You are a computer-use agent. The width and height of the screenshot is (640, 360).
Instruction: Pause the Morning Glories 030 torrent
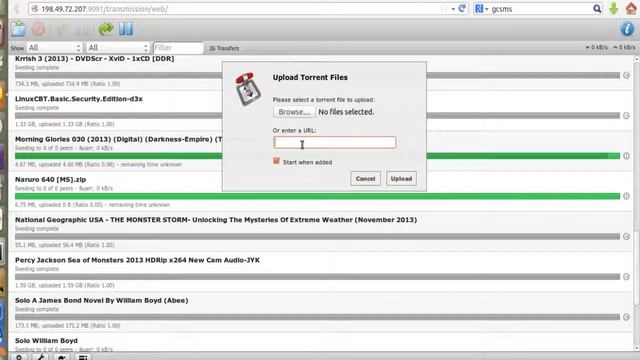(x=626, y=156)
